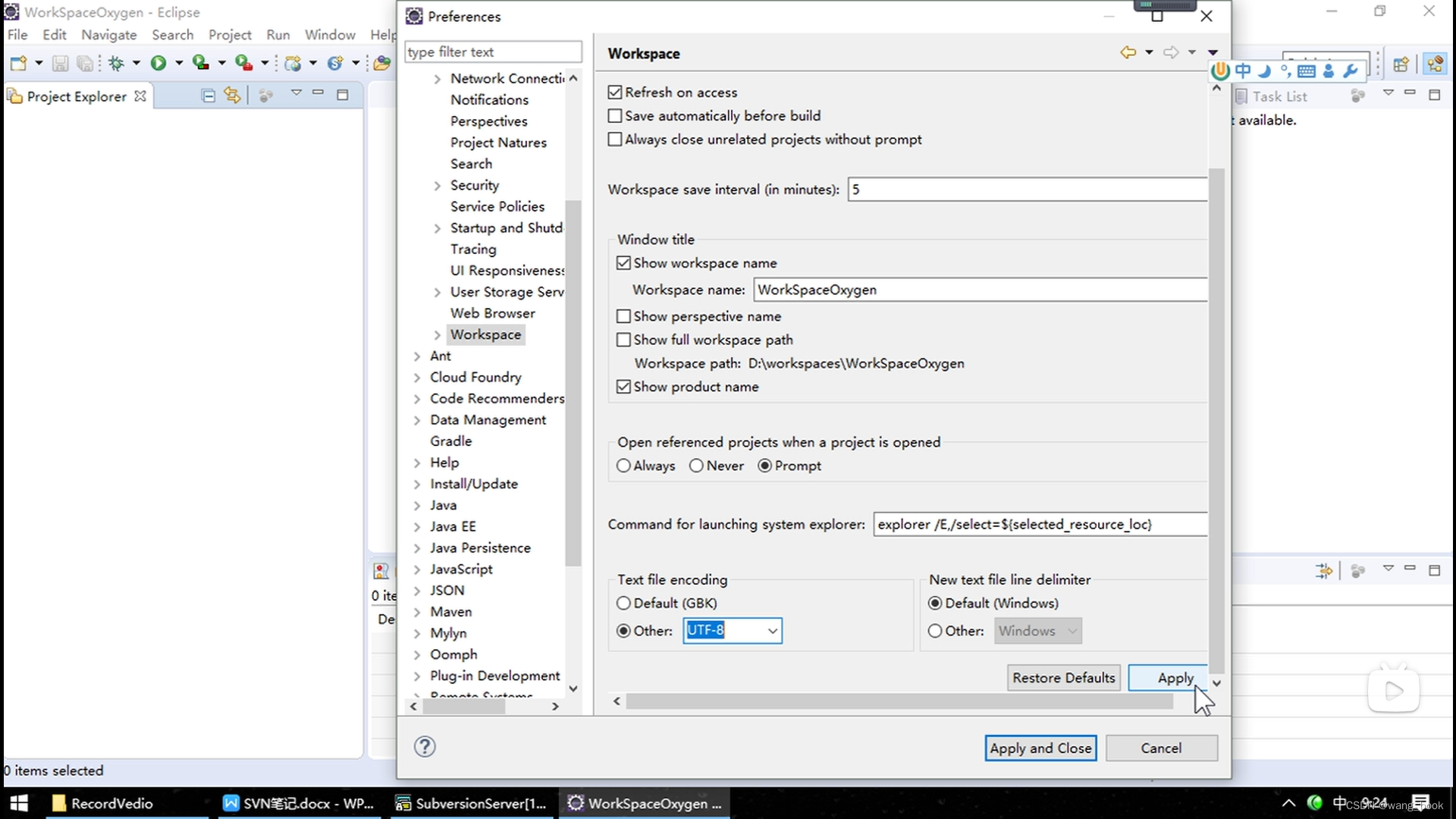Maximize the Project Explorer view
The height and width of the screenshot is (819, 1456).
(x=343, y=95)
